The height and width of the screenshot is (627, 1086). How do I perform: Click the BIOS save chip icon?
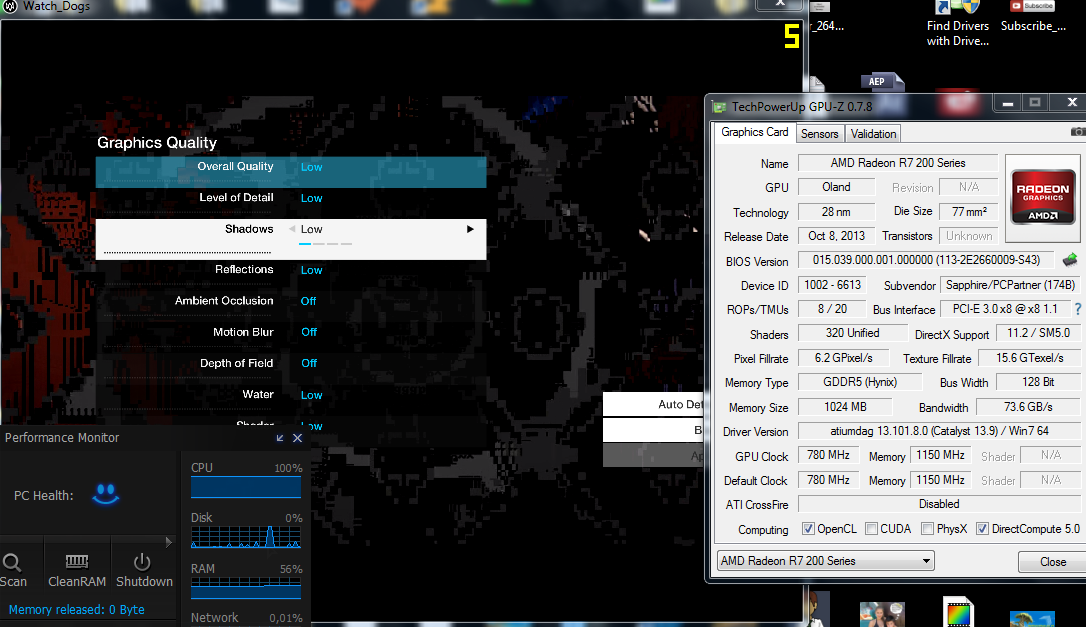[1070, 260]
